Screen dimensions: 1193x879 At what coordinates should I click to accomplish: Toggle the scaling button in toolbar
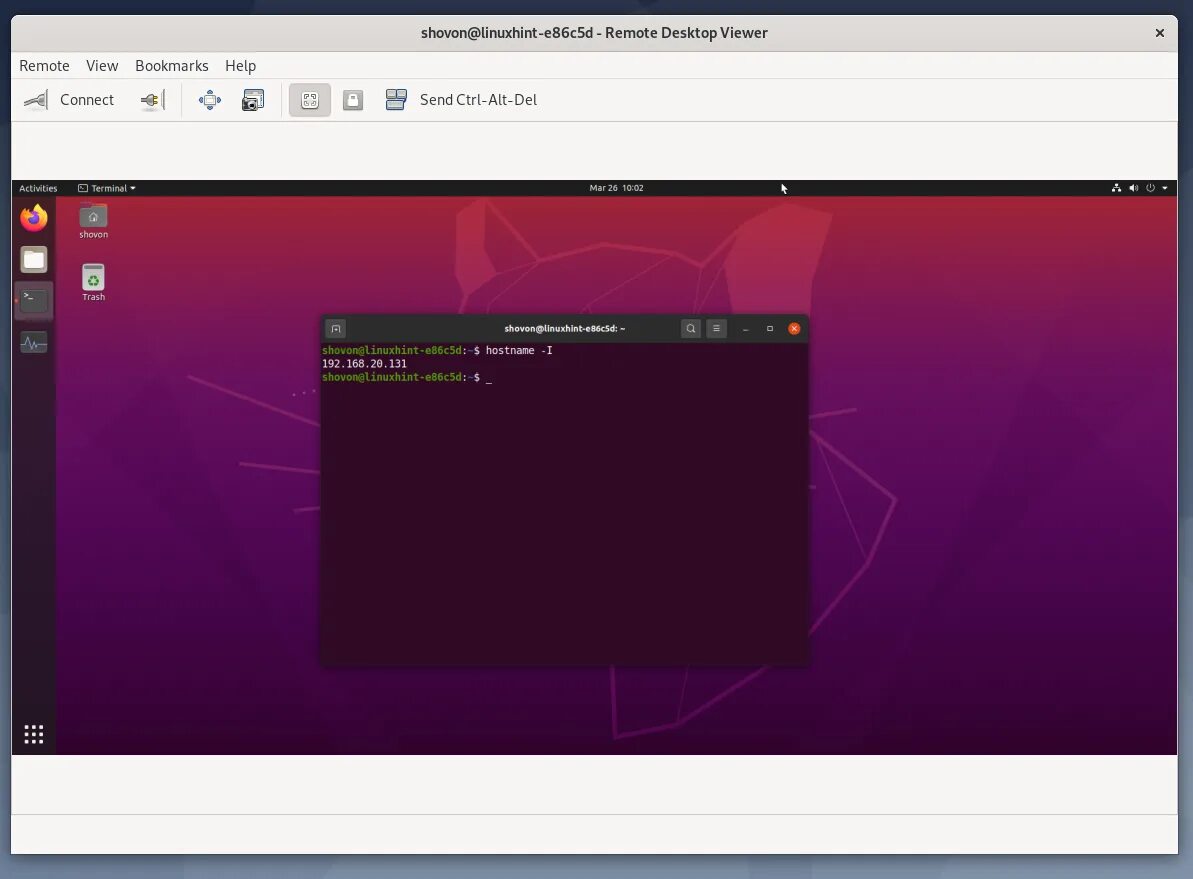coord(310,100)
